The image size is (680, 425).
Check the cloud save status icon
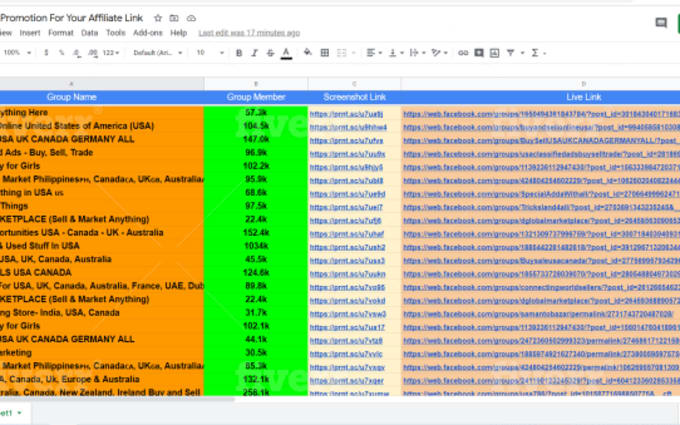click(191, 18)
